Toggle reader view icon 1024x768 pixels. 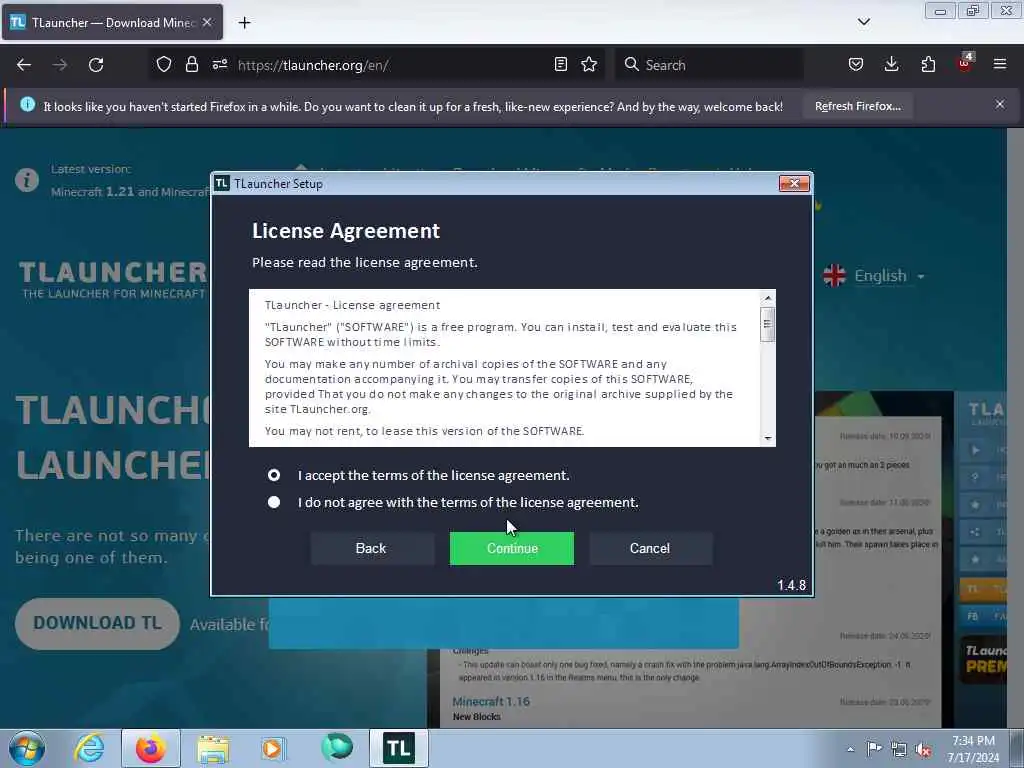(x=560, y=64)
